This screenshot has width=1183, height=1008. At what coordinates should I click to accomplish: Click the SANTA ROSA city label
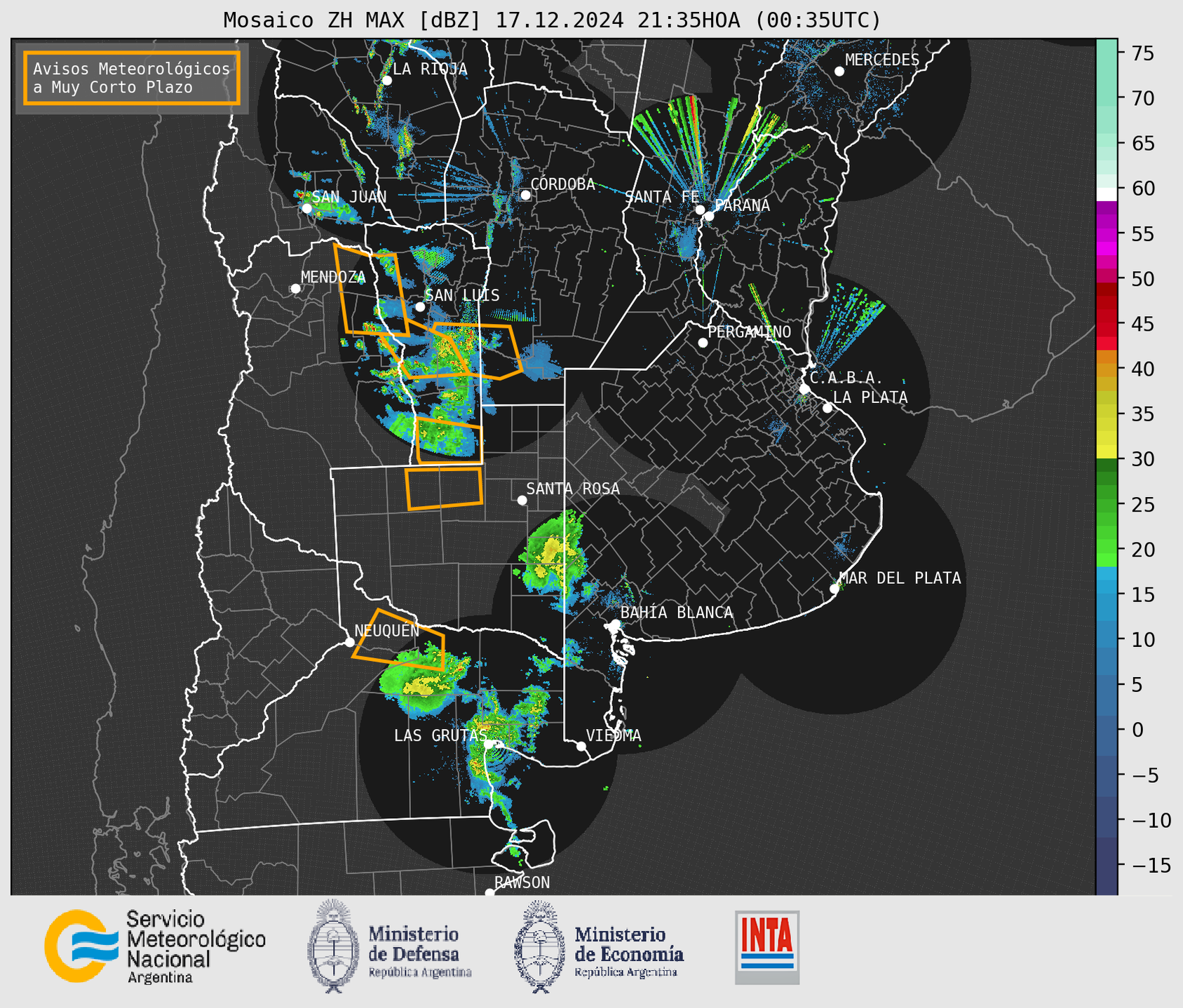pos(573,489)
